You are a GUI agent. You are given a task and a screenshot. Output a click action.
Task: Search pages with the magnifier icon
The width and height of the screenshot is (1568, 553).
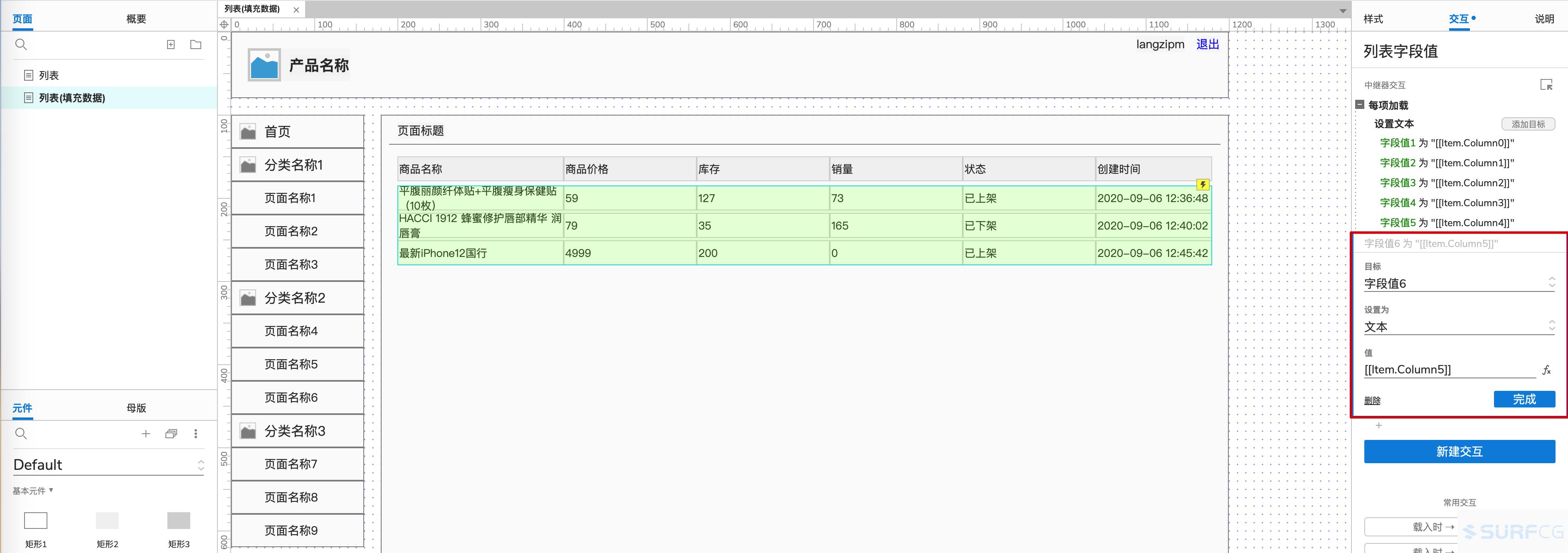click(x=21, y=44)
